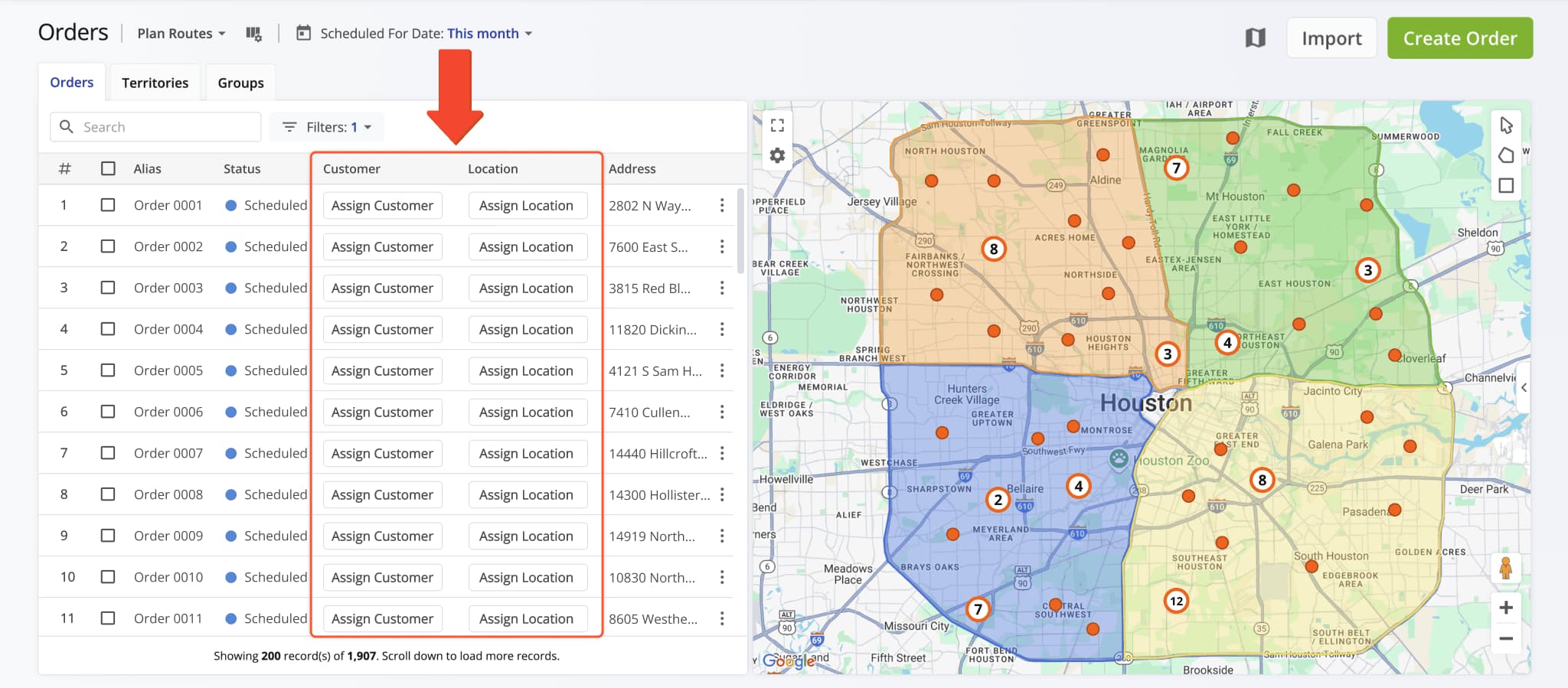Click the calendar icon beside Scheduled For Date

click(x=304, y=33)
